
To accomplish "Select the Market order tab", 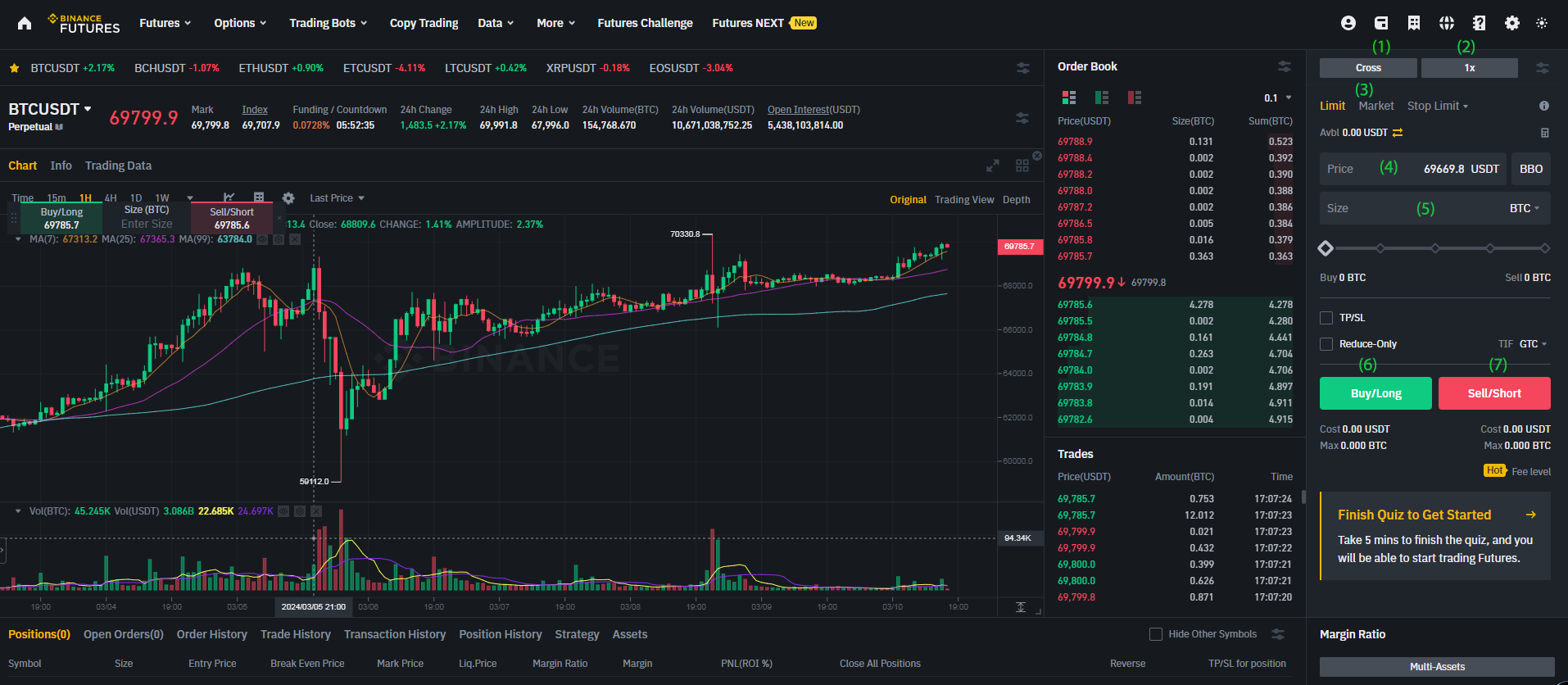I will (1375, 106).
